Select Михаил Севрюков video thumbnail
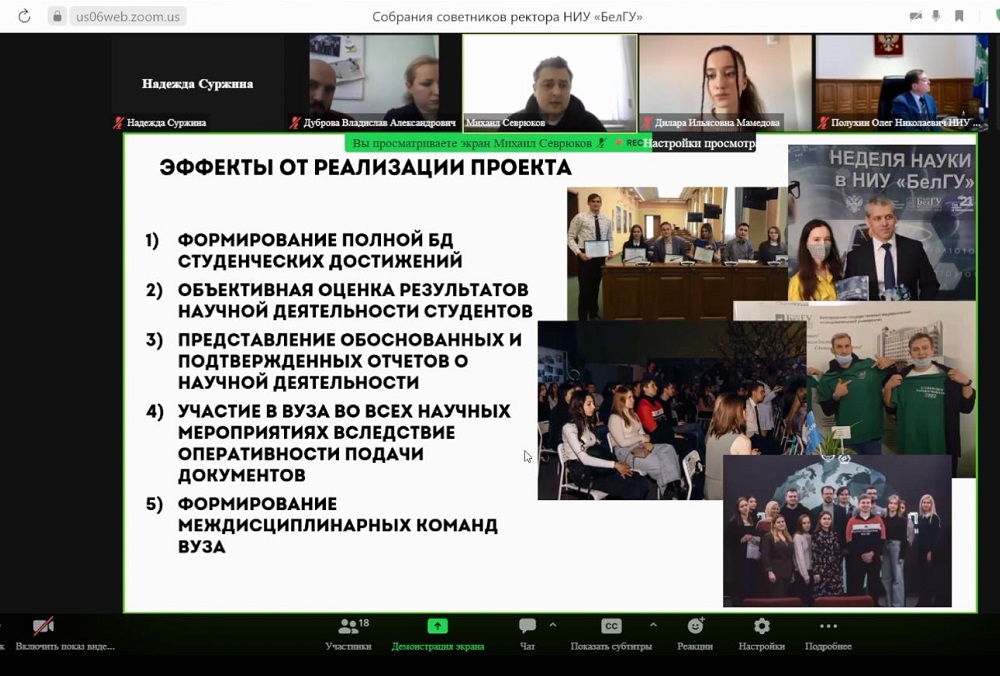This screenshot has height=676, width=1000. tap(549, 82)
